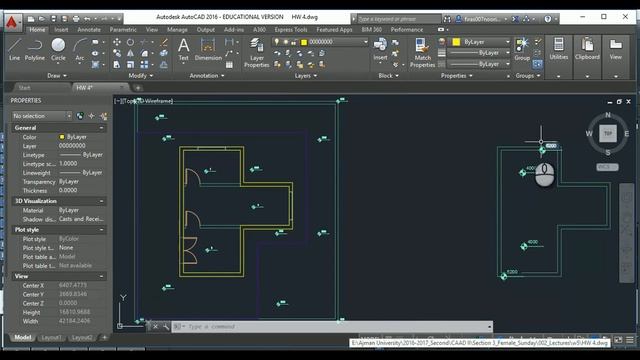Maximize the drawing viewport window
This screenshot has height=360, width=640.
click(619, 102)
